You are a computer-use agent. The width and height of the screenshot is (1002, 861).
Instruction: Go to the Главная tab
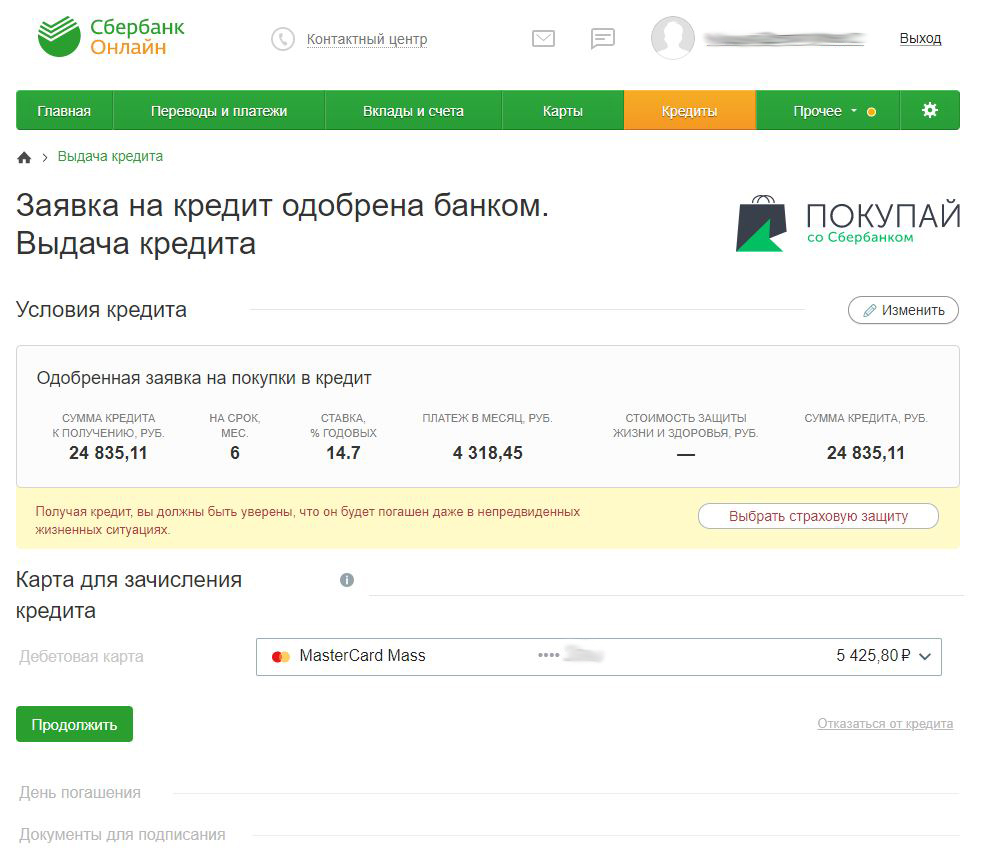click(x=64, y=111)
